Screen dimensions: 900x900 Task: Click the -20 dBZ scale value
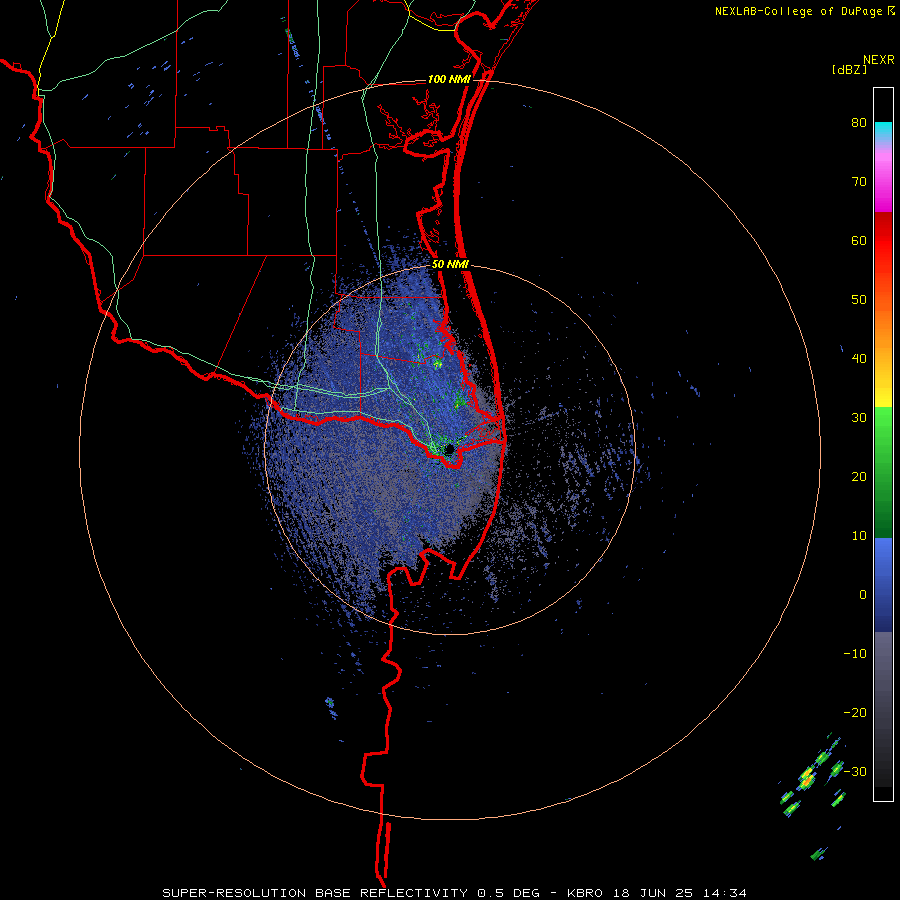point(855,712)
